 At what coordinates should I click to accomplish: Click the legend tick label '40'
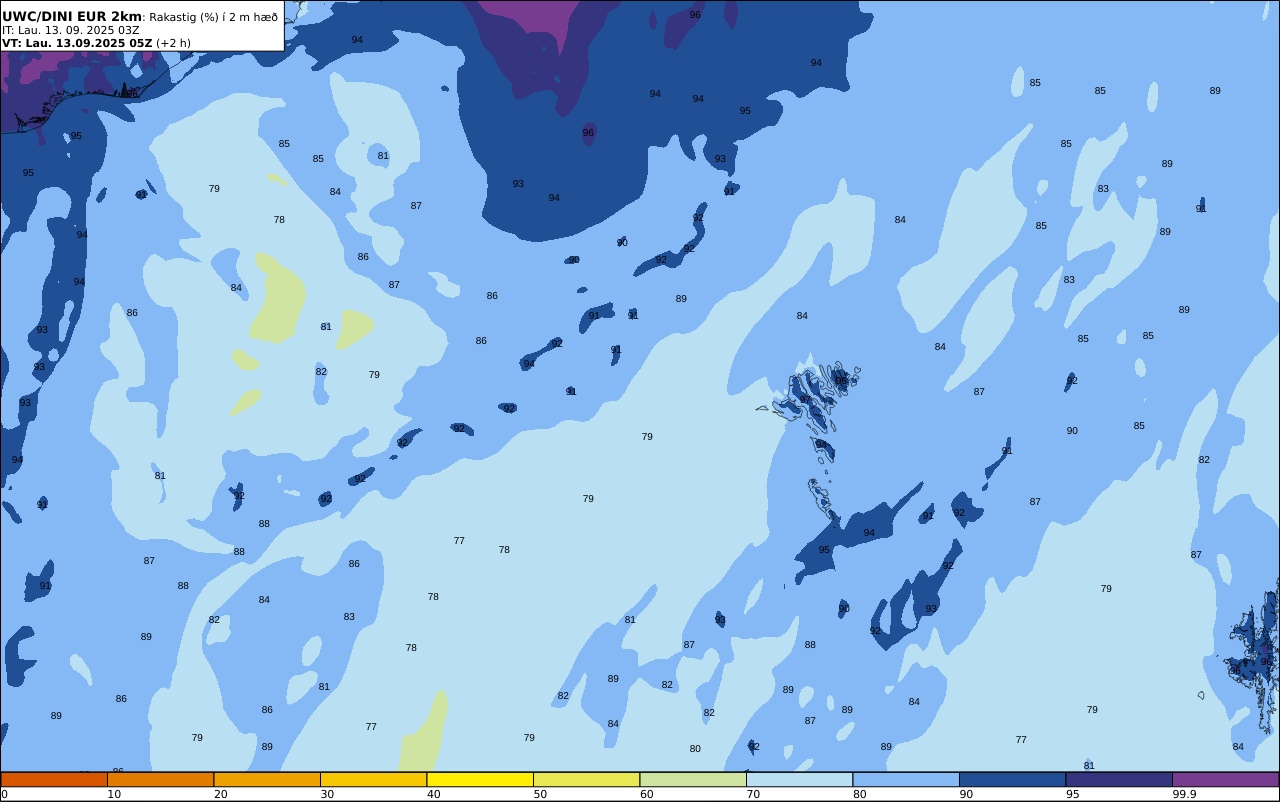[x=433, y=794]
